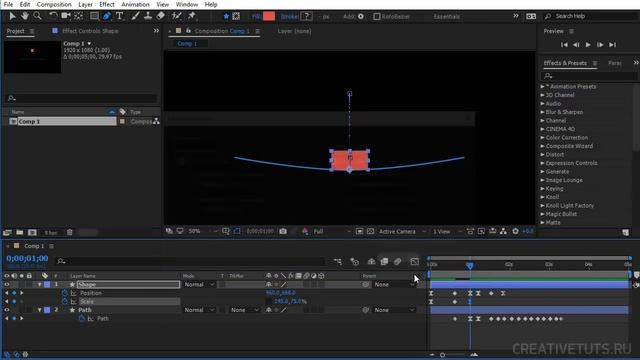Click the current time indicator marker
Viewport: 640px width, 360px height.
[x=470, y=266]
